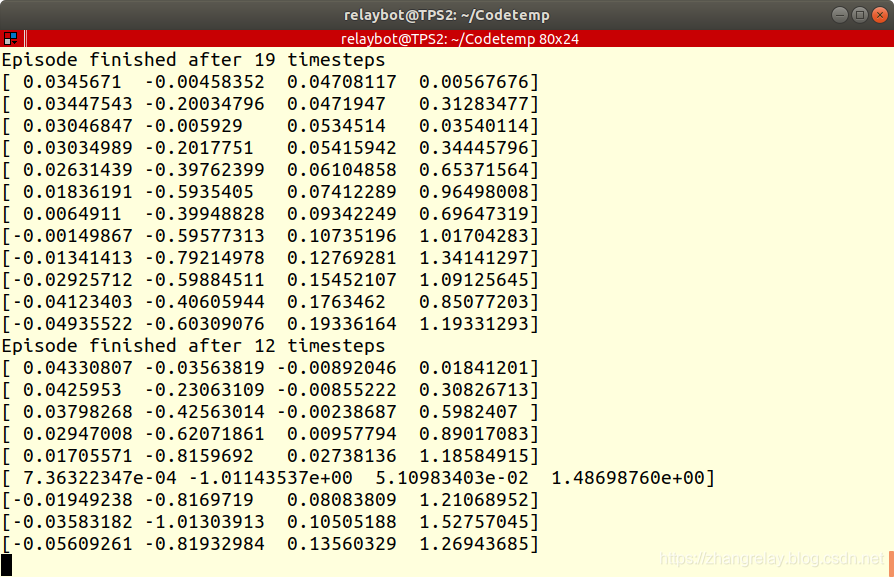Click the value 1.52757045

[474, 522]
